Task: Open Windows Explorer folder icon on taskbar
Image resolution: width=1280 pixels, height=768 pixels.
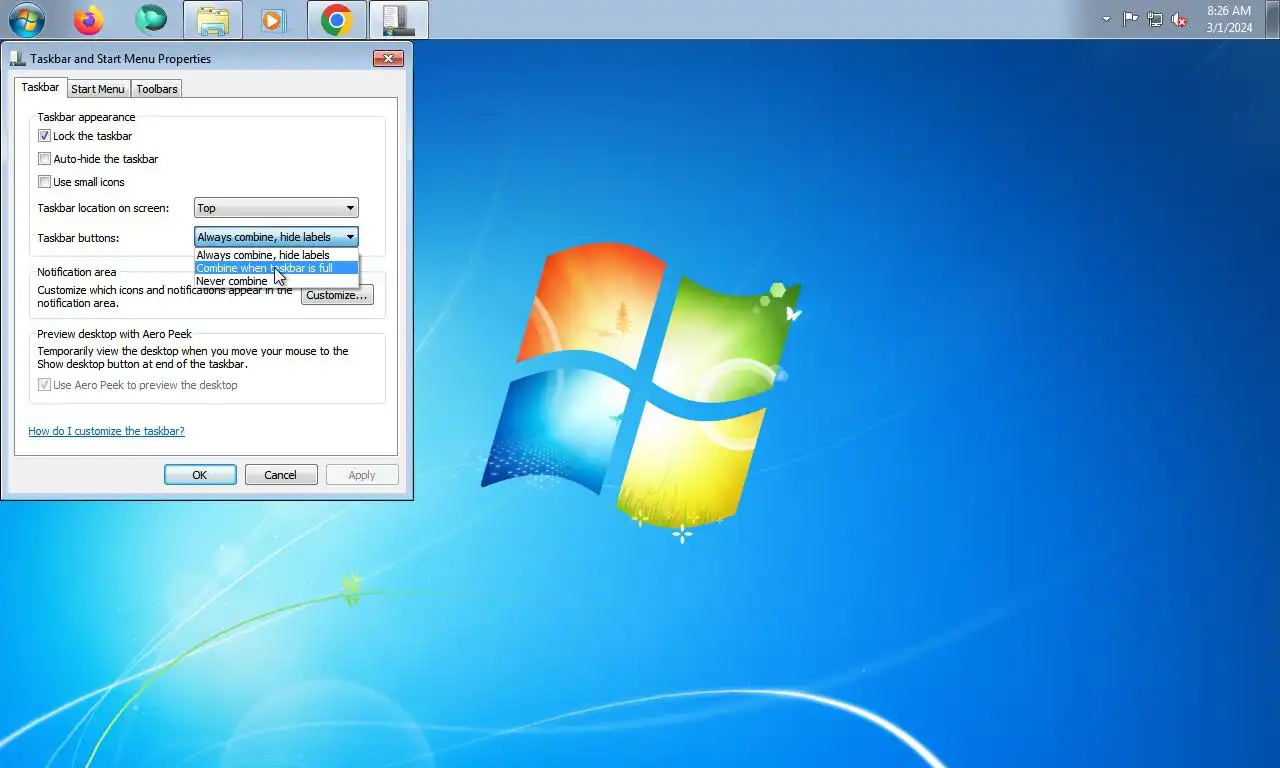Action: [x=213, y=20]
